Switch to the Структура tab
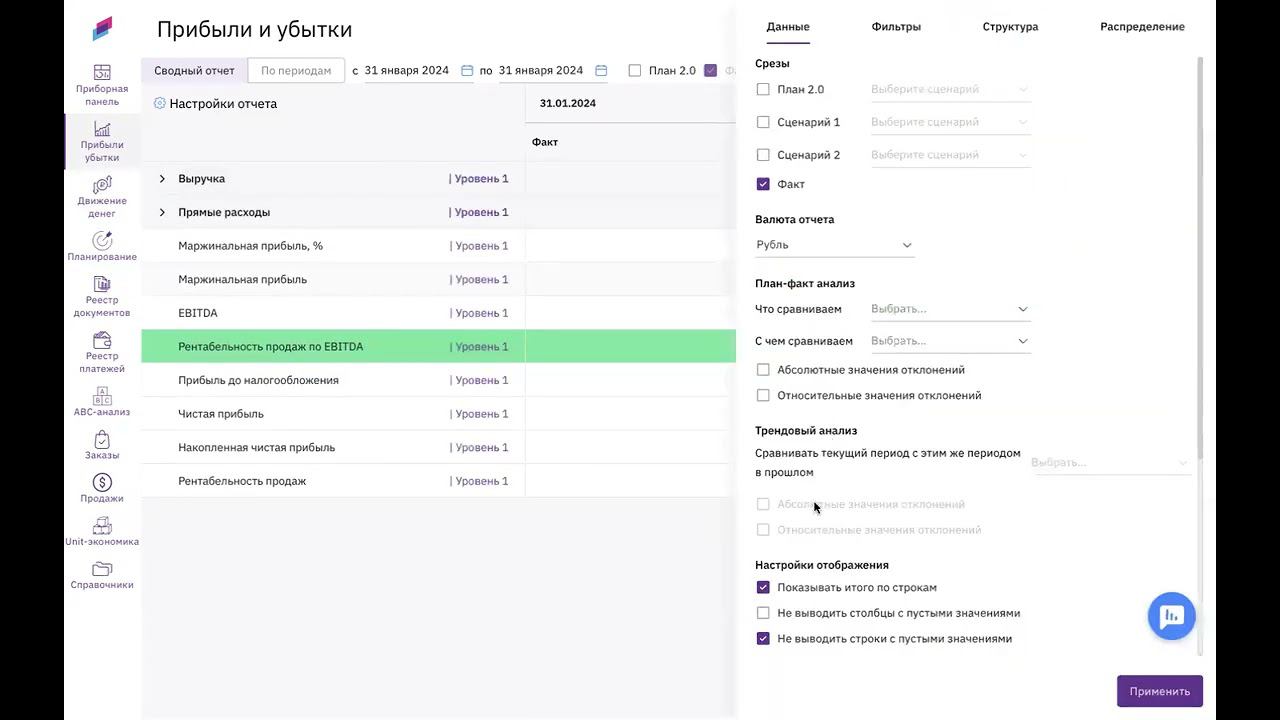 1010,27
